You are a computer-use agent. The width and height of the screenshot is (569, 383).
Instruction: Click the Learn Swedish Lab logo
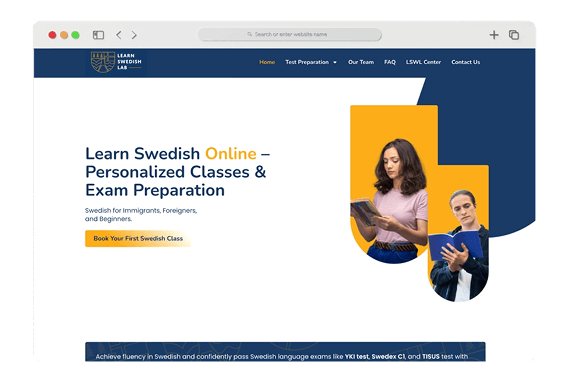(116, 62)
